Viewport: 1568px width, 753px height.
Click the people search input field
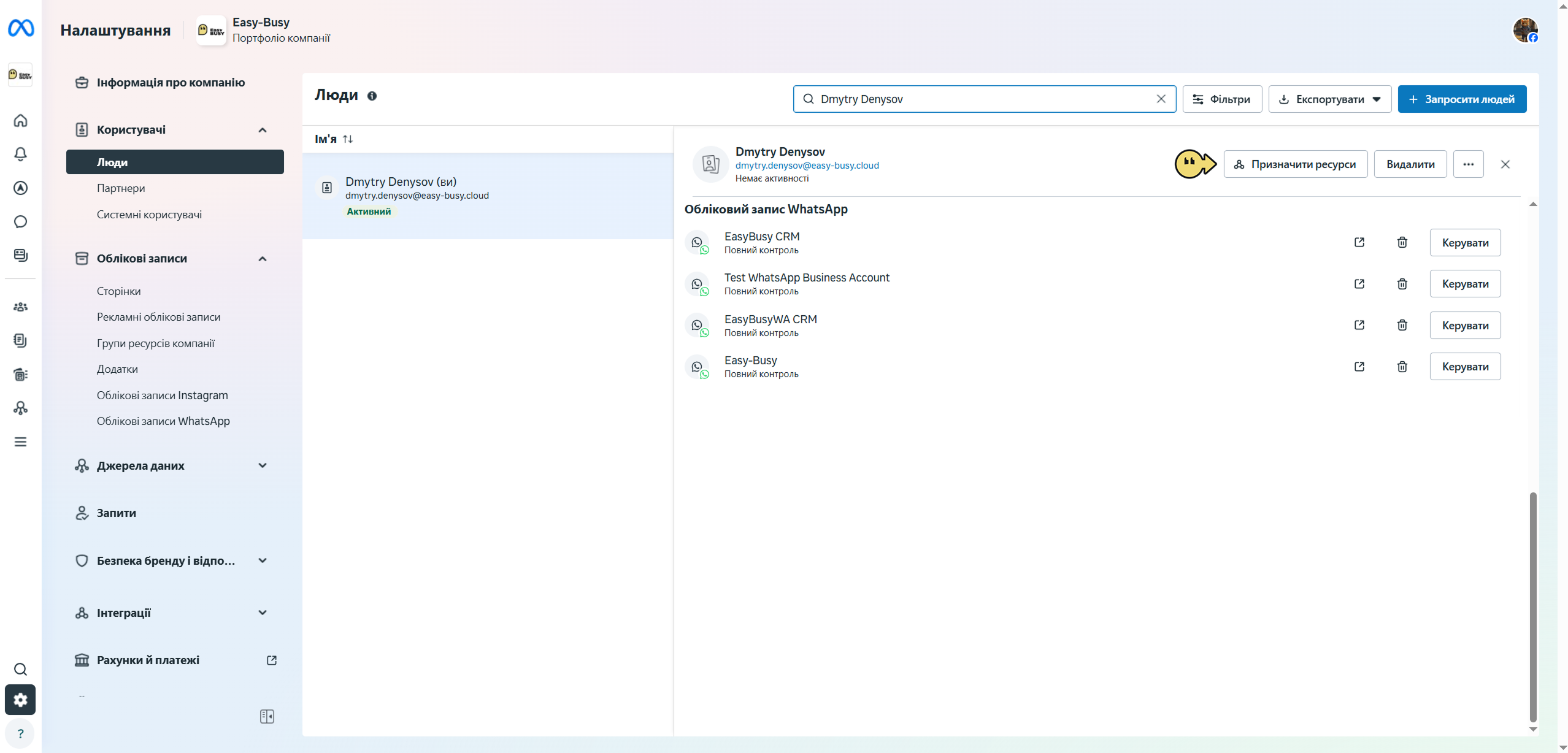pos(984,99)
